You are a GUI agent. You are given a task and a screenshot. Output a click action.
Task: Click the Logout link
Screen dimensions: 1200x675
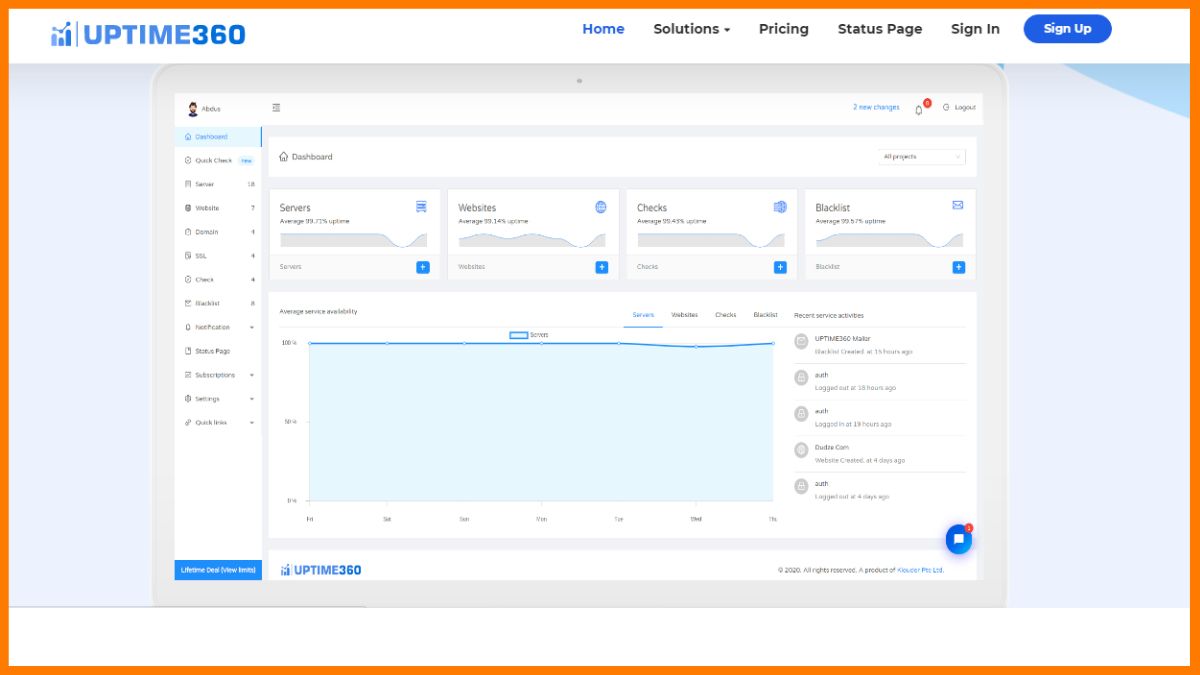960,107
